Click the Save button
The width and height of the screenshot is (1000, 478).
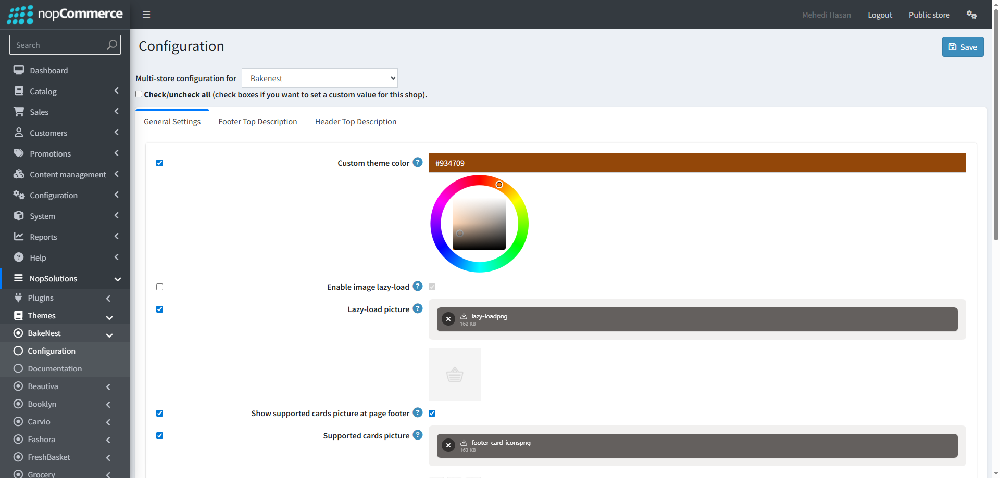tap(962, 47)
